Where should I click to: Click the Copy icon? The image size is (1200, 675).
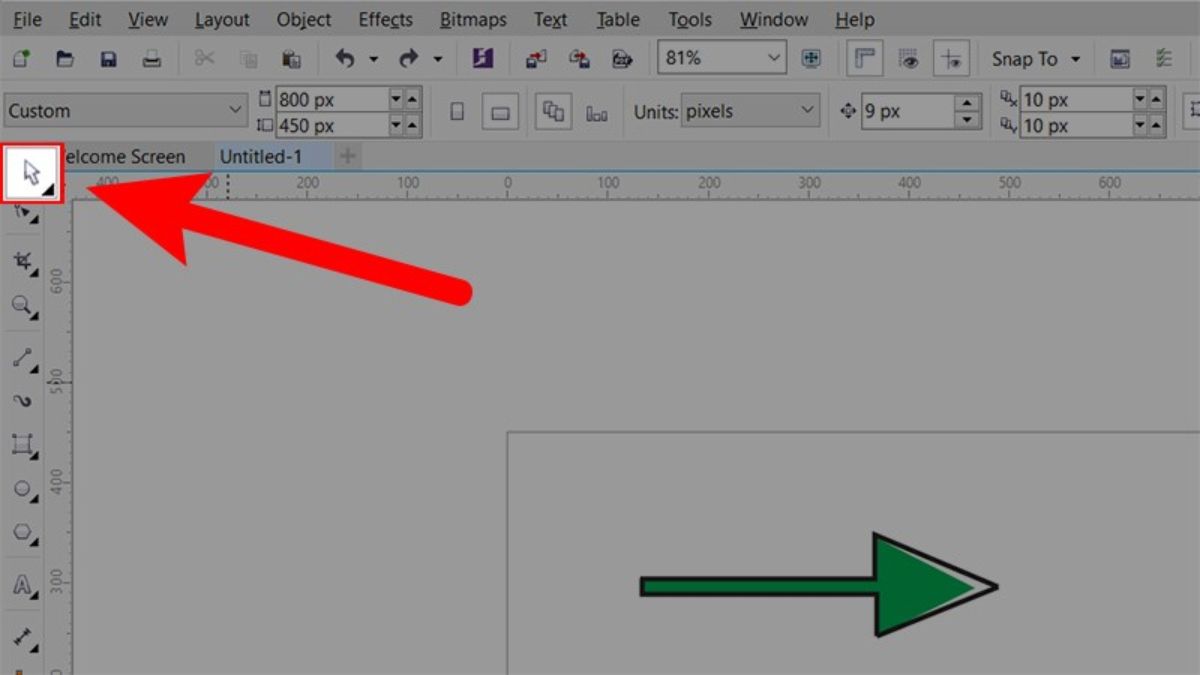[x=248, y=59]
